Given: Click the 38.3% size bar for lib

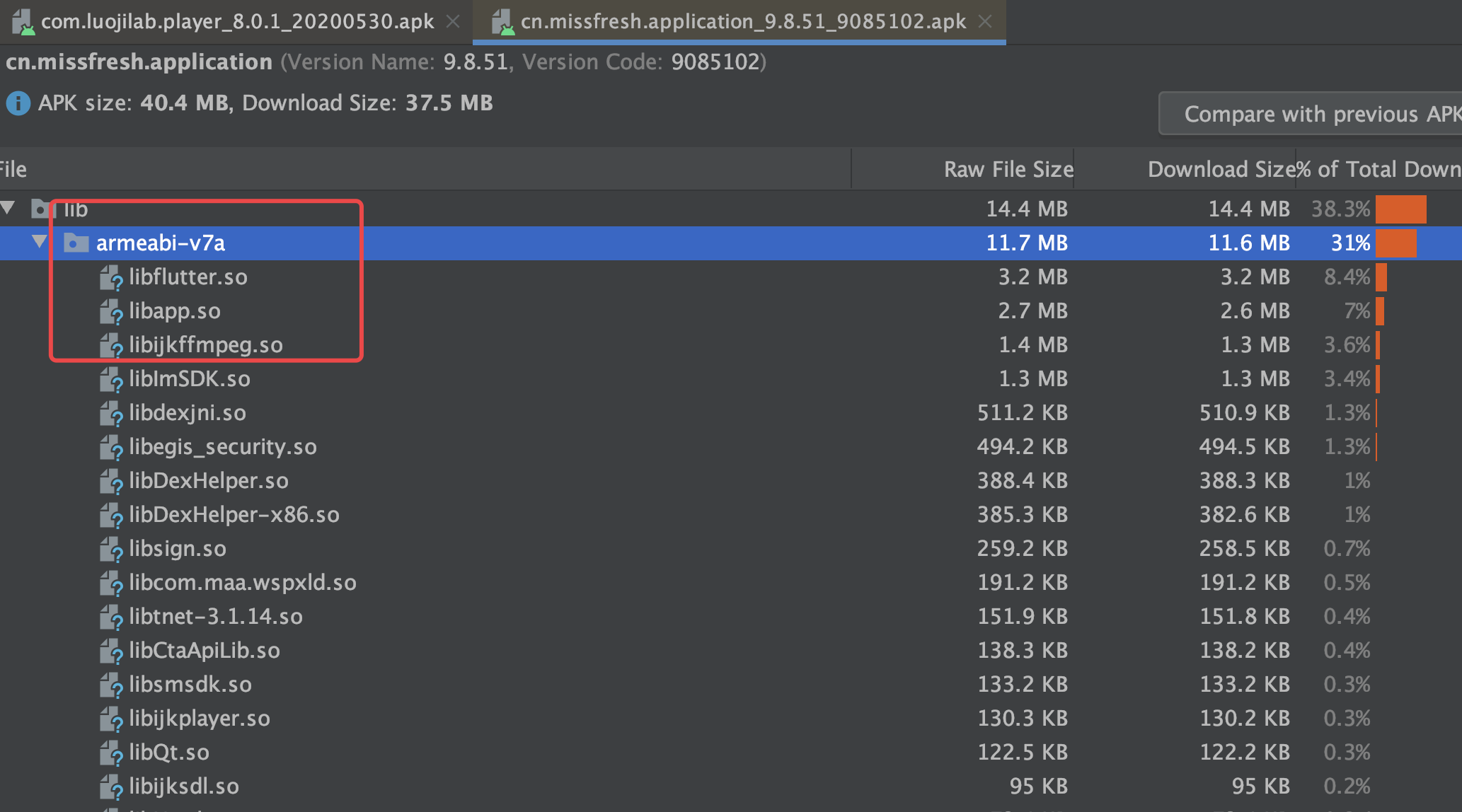Looking at the screenshot, I should click(x=1401, y=209).
